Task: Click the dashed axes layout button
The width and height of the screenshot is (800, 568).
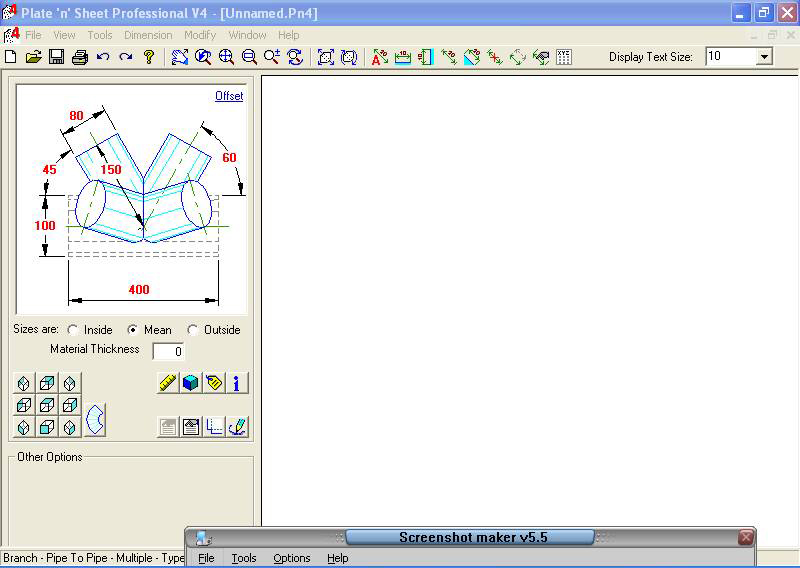Action: [214, 427]
